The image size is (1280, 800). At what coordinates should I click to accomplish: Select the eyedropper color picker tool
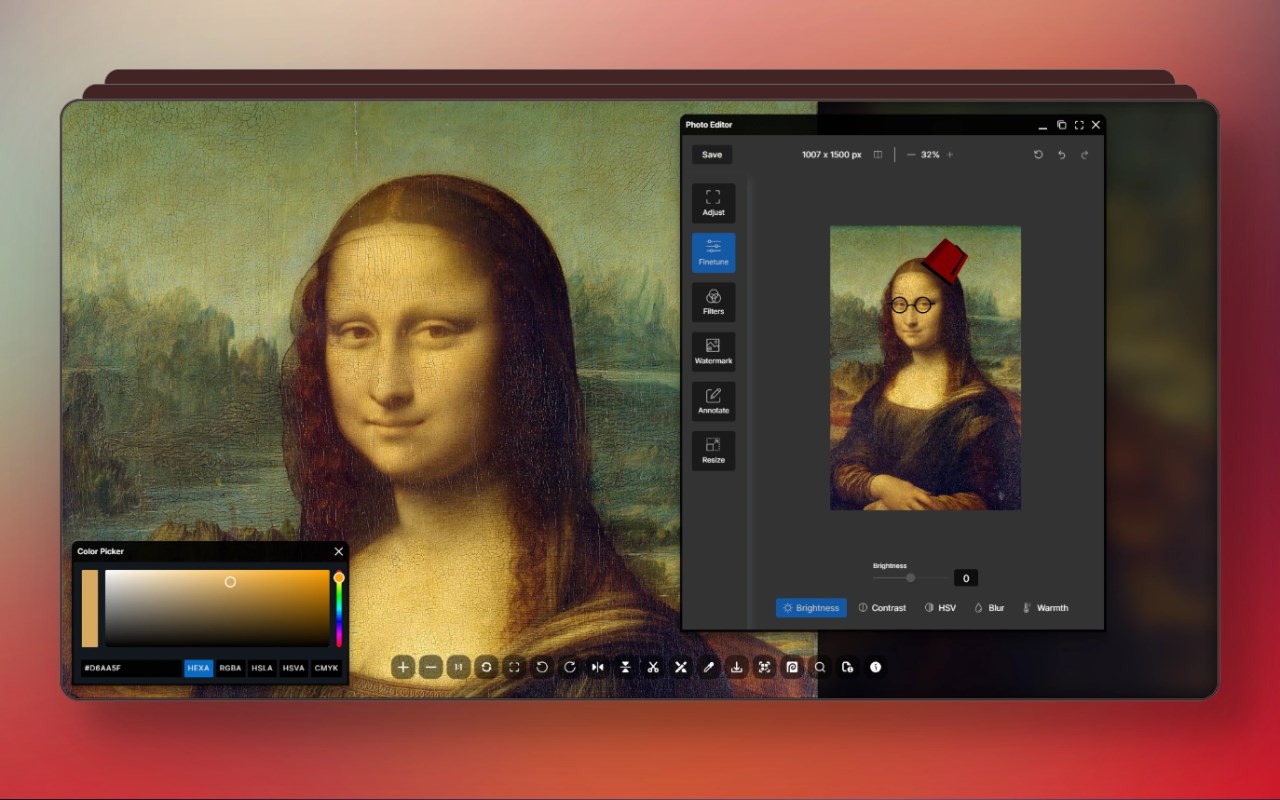tap(709, 667)
